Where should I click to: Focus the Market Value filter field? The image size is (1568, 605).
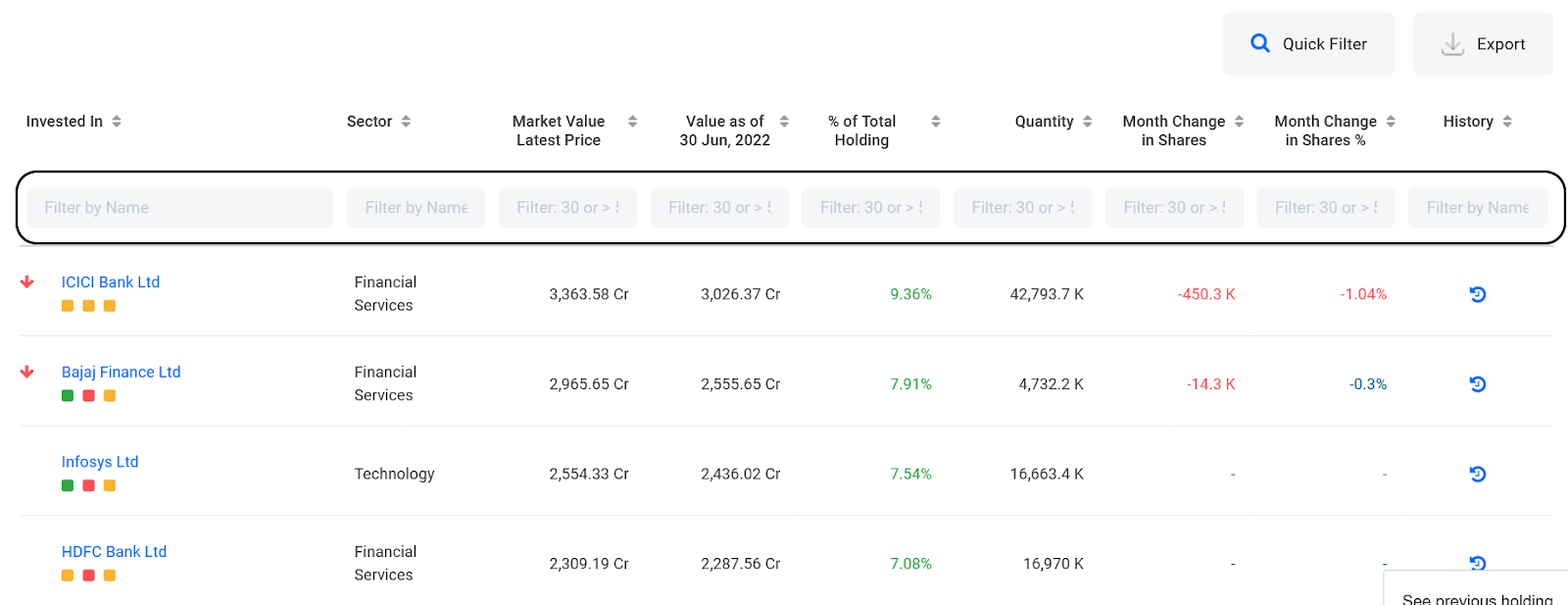click(x=567, y=208)
